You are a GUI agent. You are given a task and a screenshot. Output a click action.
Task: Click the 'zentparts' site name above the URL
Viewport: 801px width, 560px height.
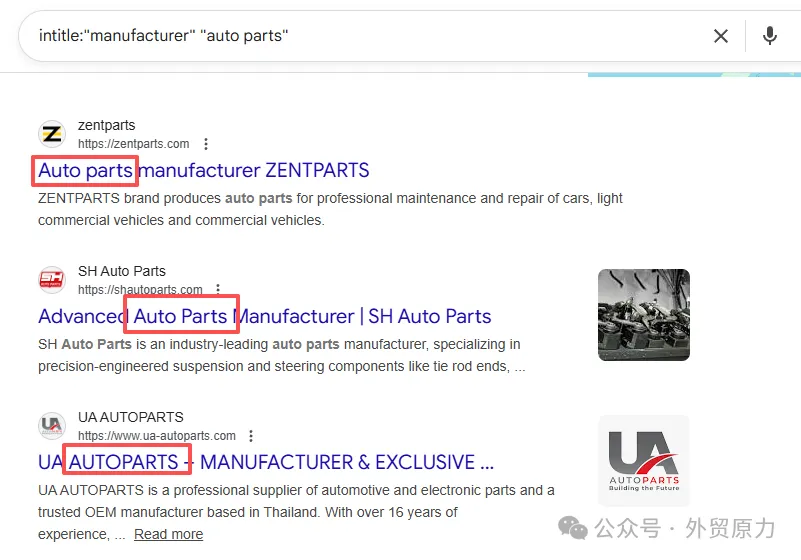pos(106,125)
